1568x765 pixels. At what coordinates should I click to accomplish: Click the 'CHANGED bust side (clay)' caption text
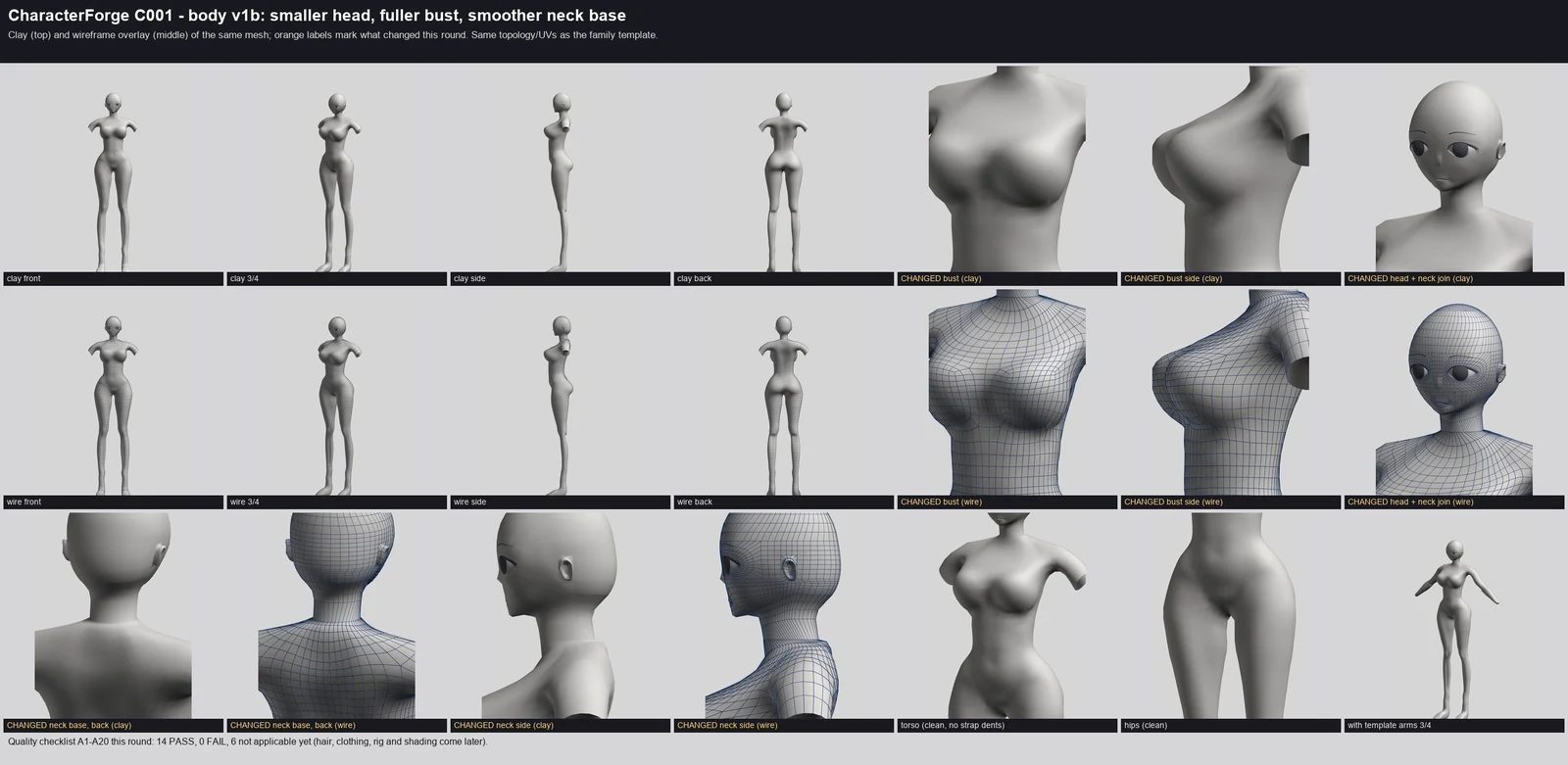tap(1173, 279)
